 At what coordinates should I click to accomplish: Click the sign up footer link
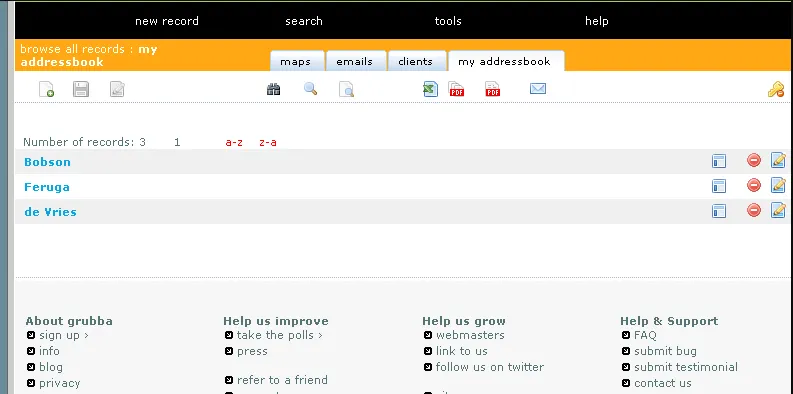click(64, 335)
